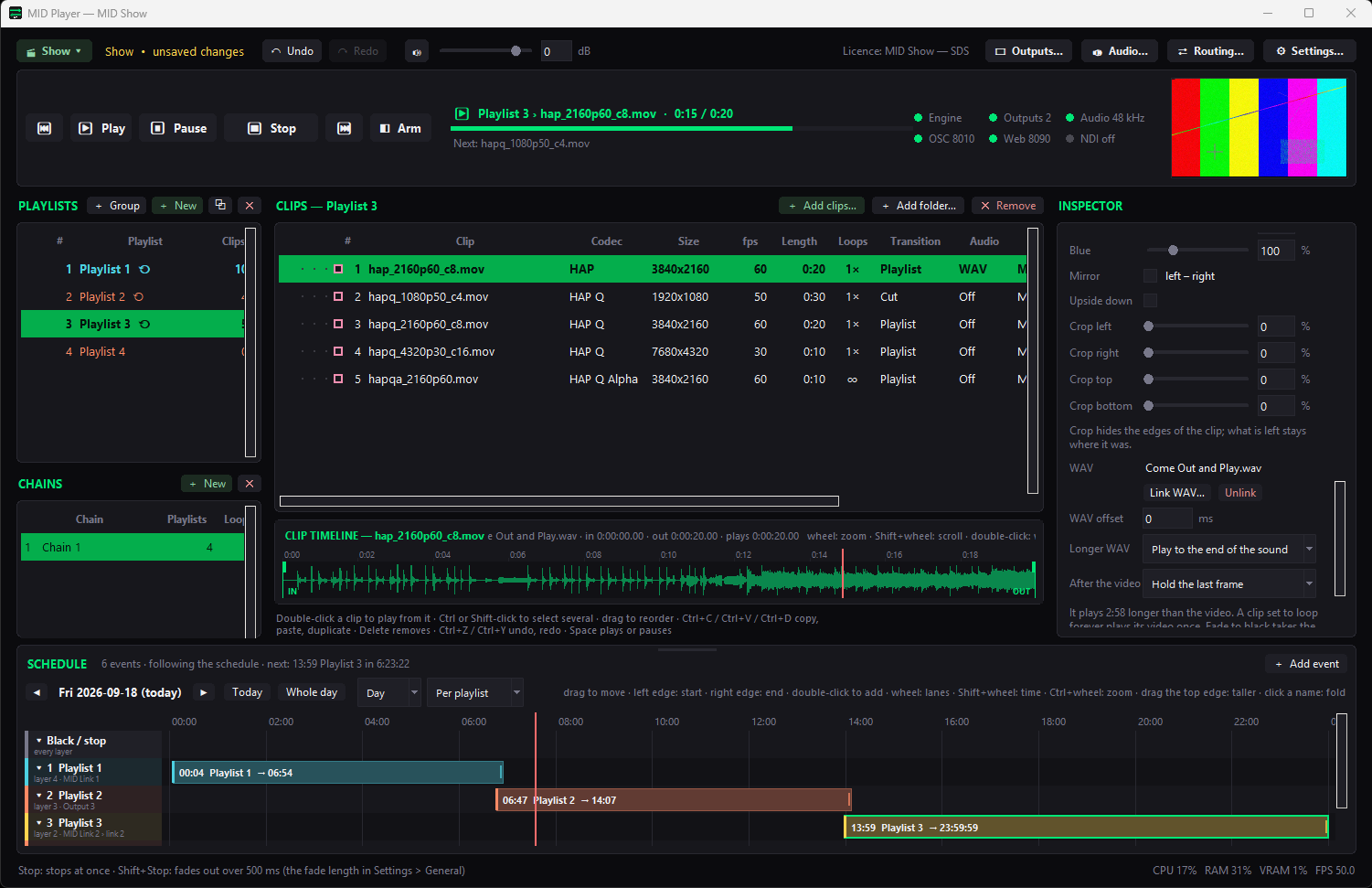The image size is (1372, 888).
Task: Adjust the master volume slider
Action: (485, 51)
